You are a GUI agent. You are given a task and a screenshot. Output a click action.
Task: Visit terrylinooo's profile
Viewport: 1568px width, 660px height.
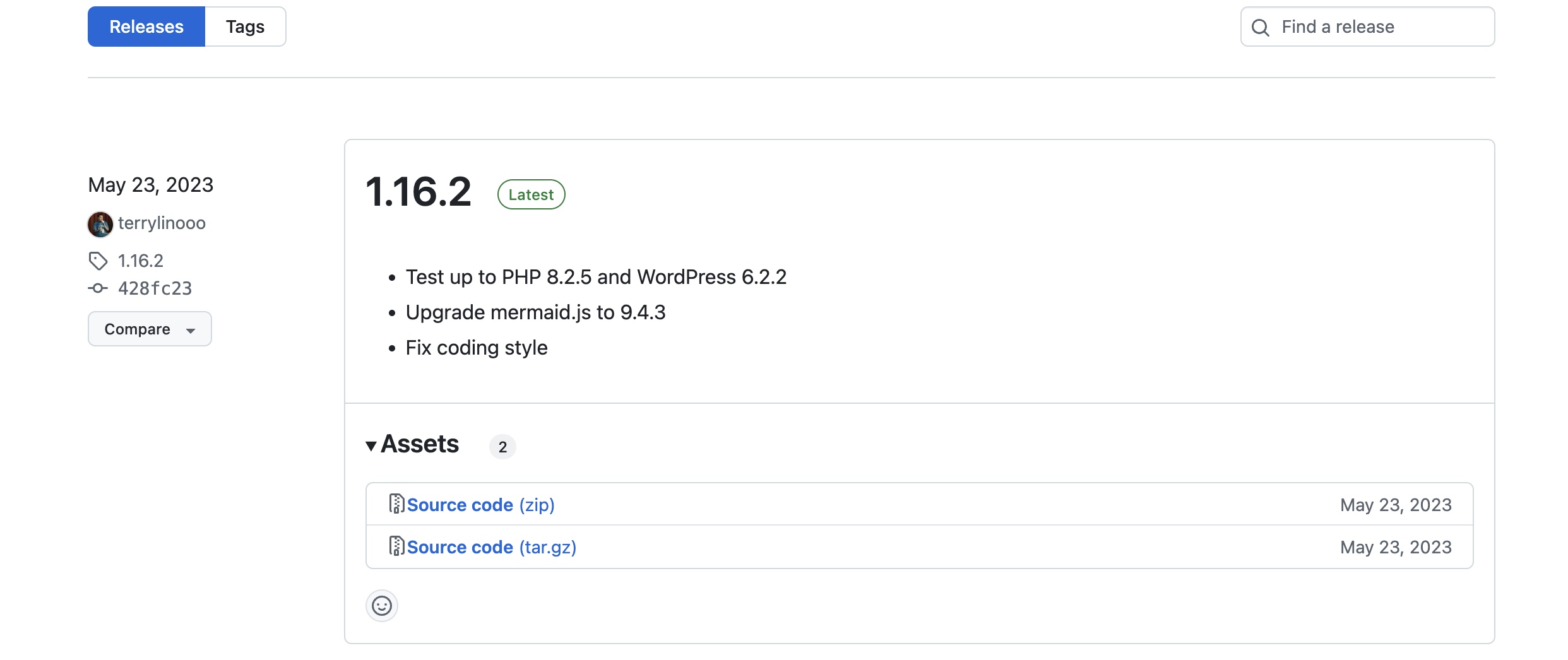[162, 223]
